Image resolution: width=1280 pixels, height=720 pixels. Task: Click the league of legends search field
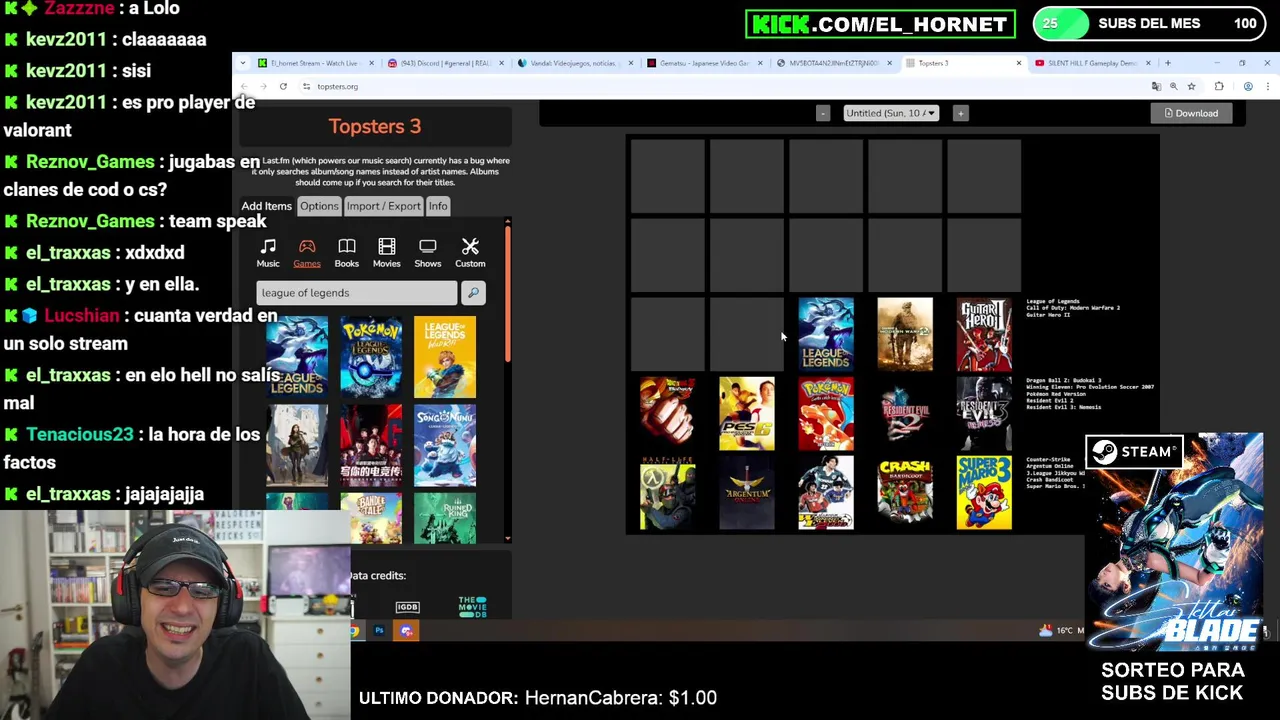coord(356,293)
